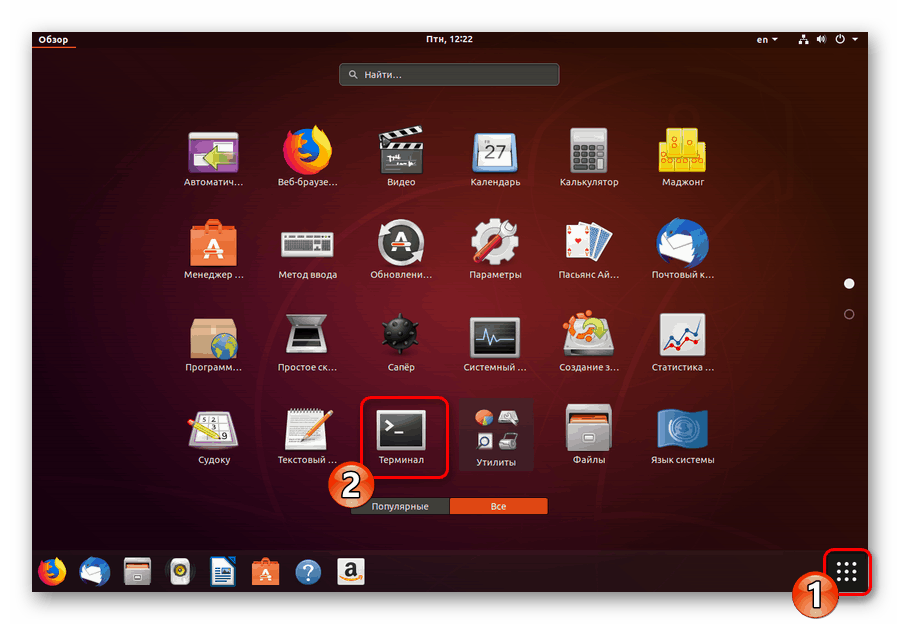Open Статистика ... power statistics app
The height and width of the screenshot is (624, 900).
(682, 343)
